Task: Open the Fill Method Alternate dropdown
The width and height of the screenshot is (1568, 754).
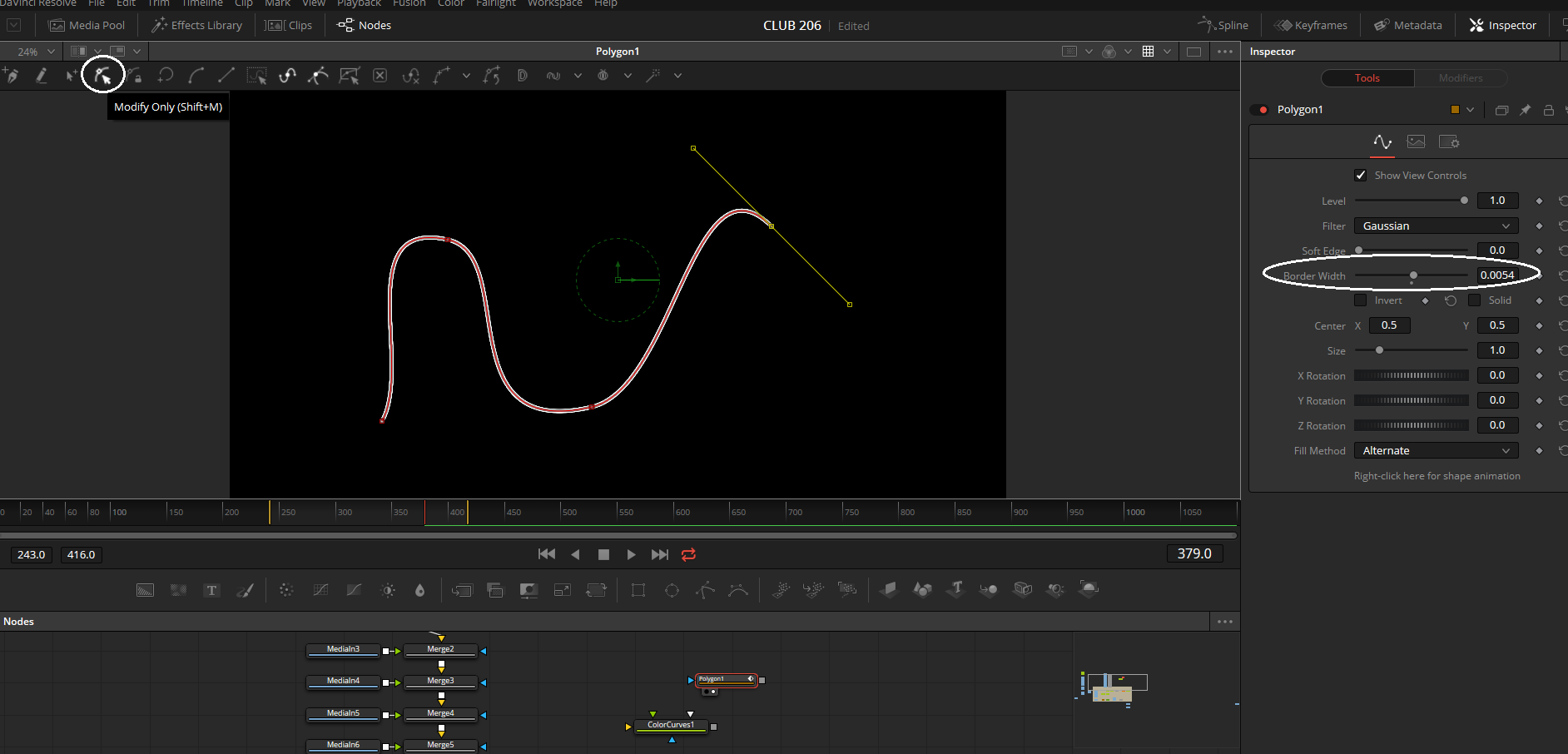Action: click(1436, 450)
